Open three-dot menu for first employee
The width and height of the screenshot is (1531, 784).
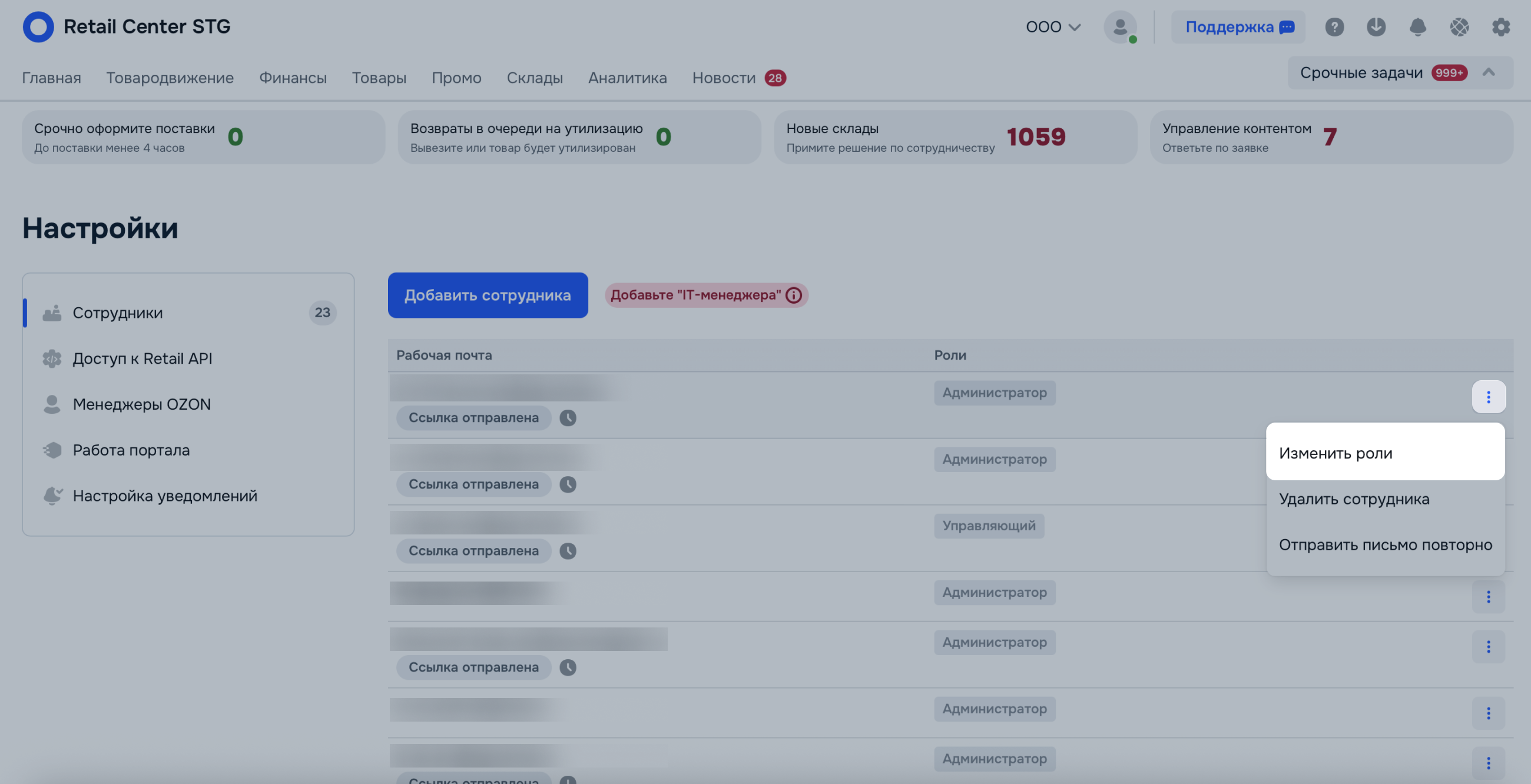point(1488,397)
